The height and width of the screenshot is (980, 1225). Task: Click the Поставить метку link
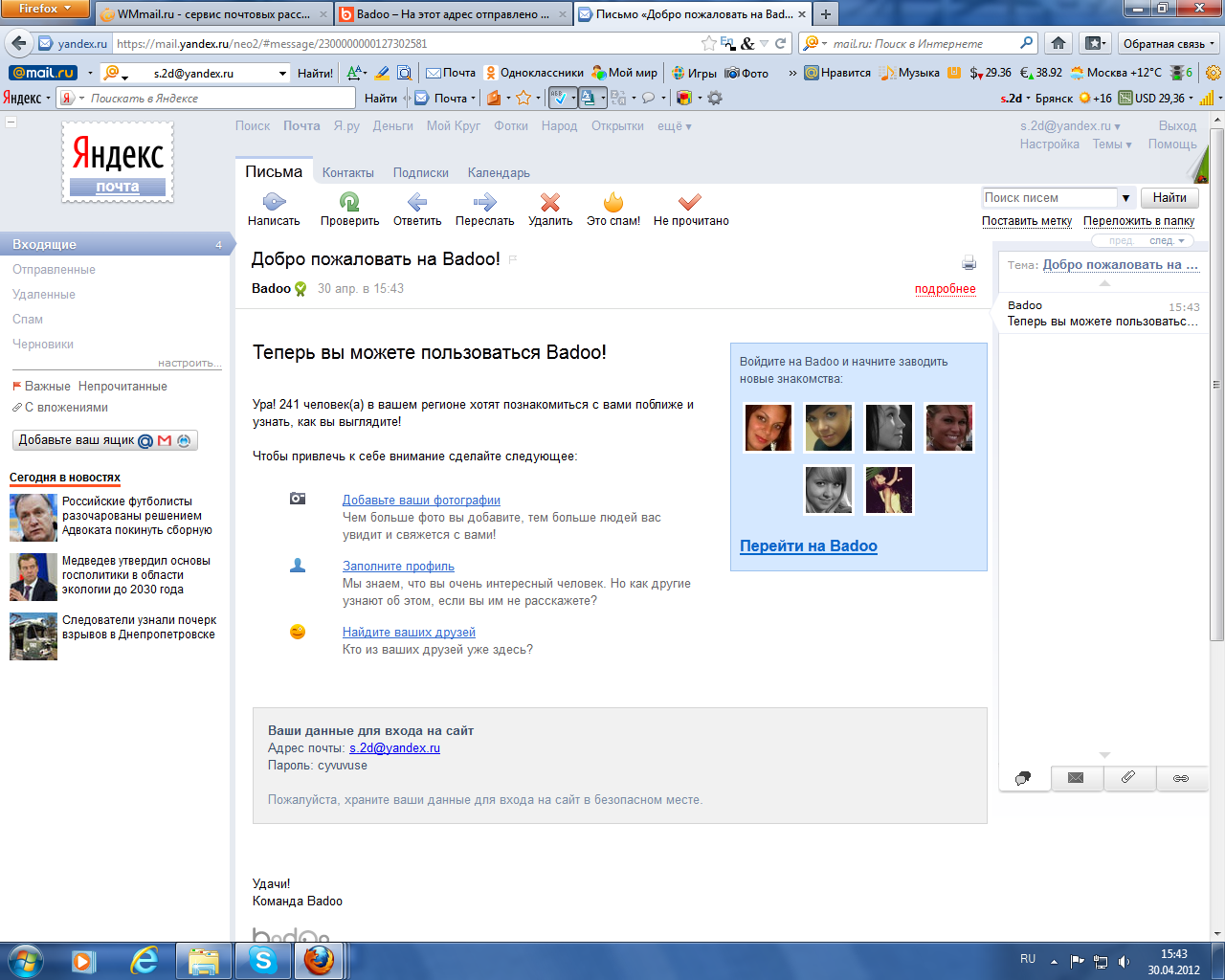1026,221
